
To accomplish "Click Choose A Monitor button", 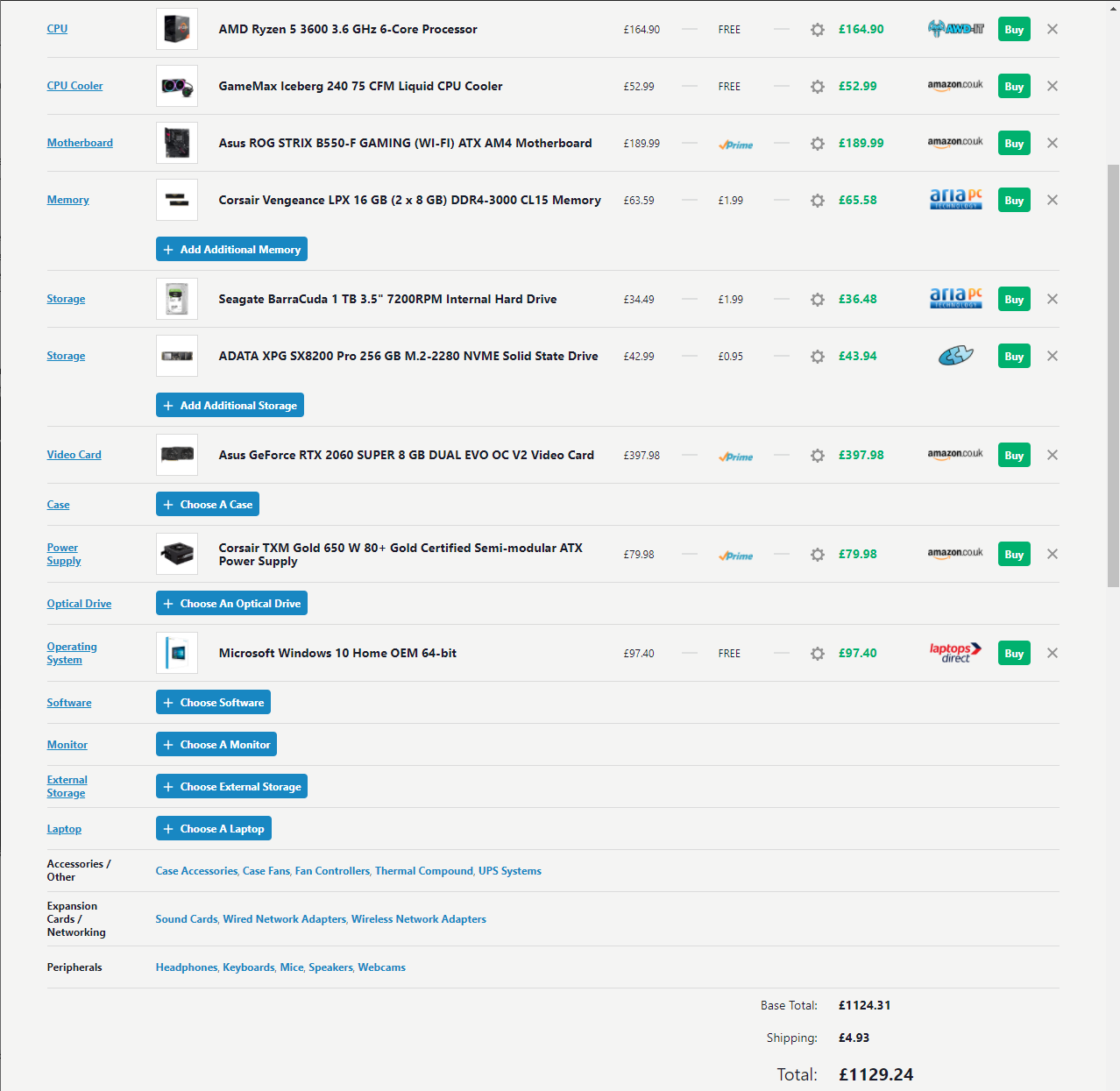I will point(216,744).
